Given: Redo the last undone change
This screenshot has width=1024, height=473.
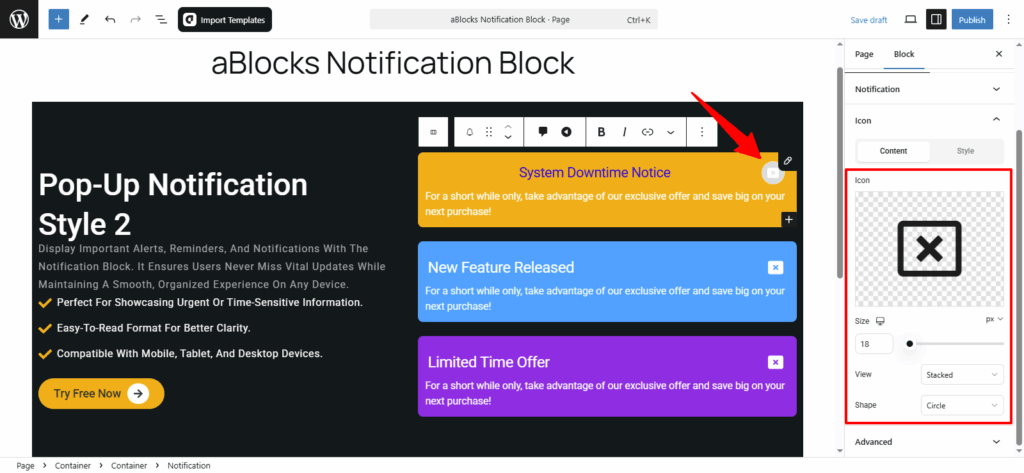Looking at the screenshot, I should click(x=135, y=20).
